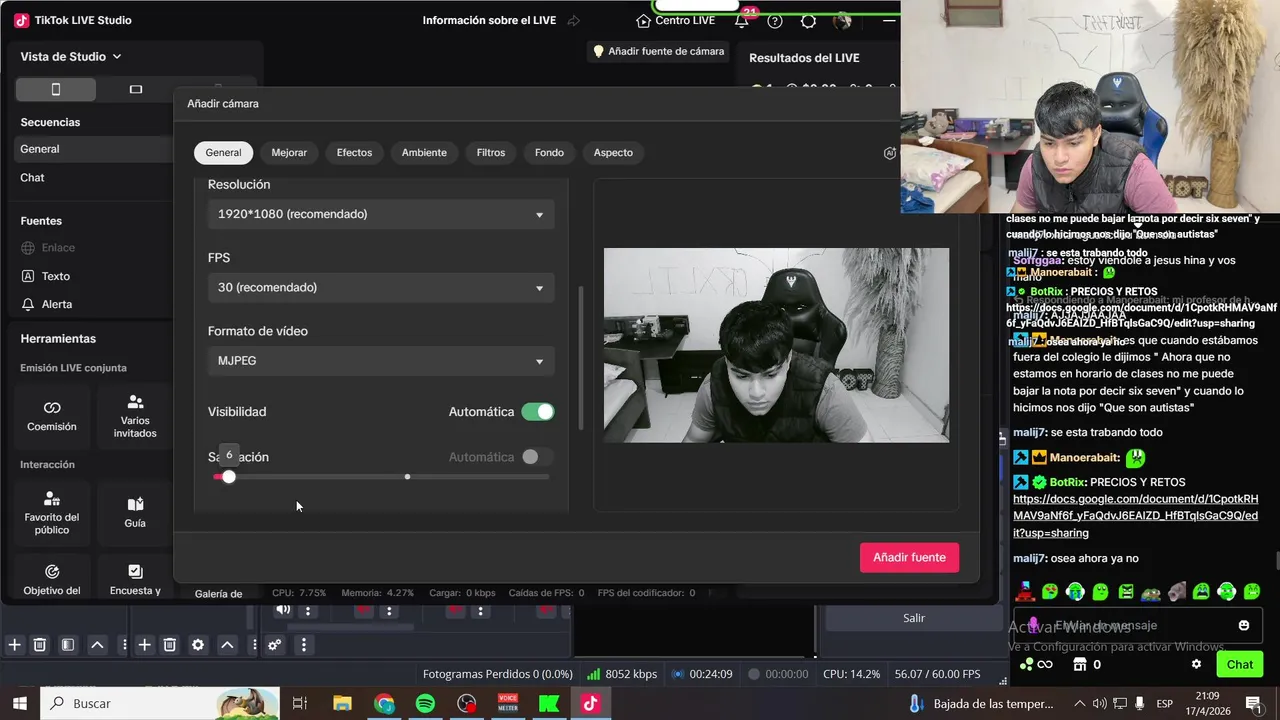Viewport: 1280px width, 720px height.
Task: Select the portrait phone layout icon
Action: [56, 89]
